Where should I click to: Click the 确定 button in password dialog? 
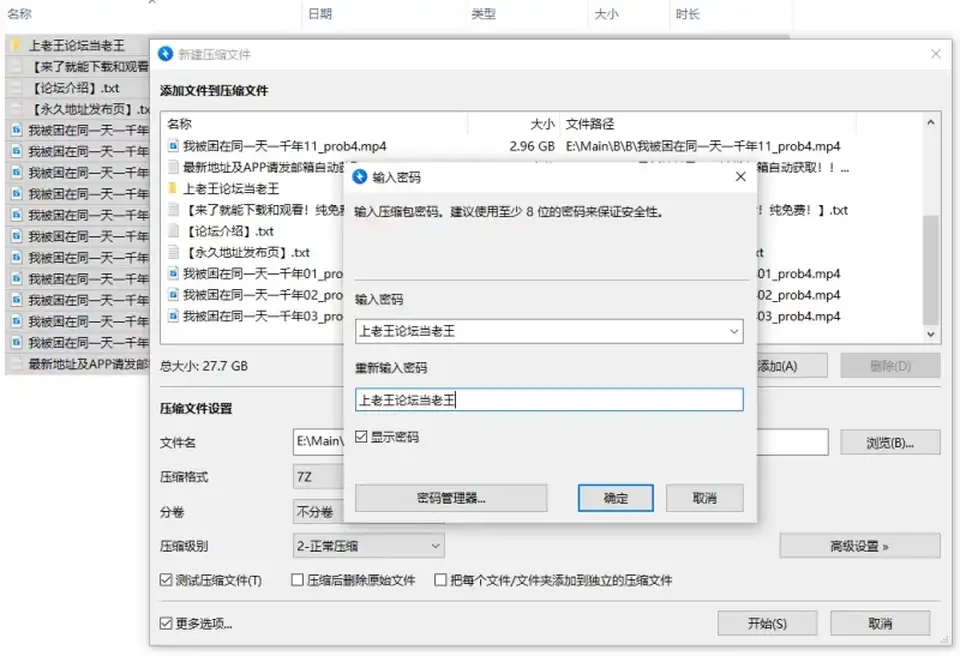click(615, 498)
